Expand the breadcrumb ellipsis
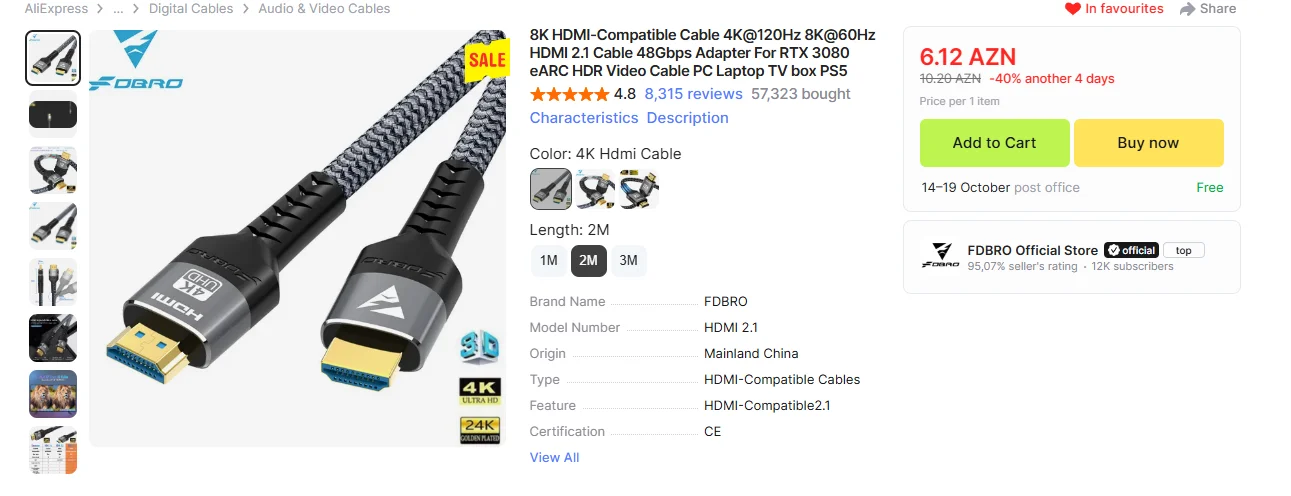The height and width of the screenshot is (496, 1291). click(x=118, y=9)
